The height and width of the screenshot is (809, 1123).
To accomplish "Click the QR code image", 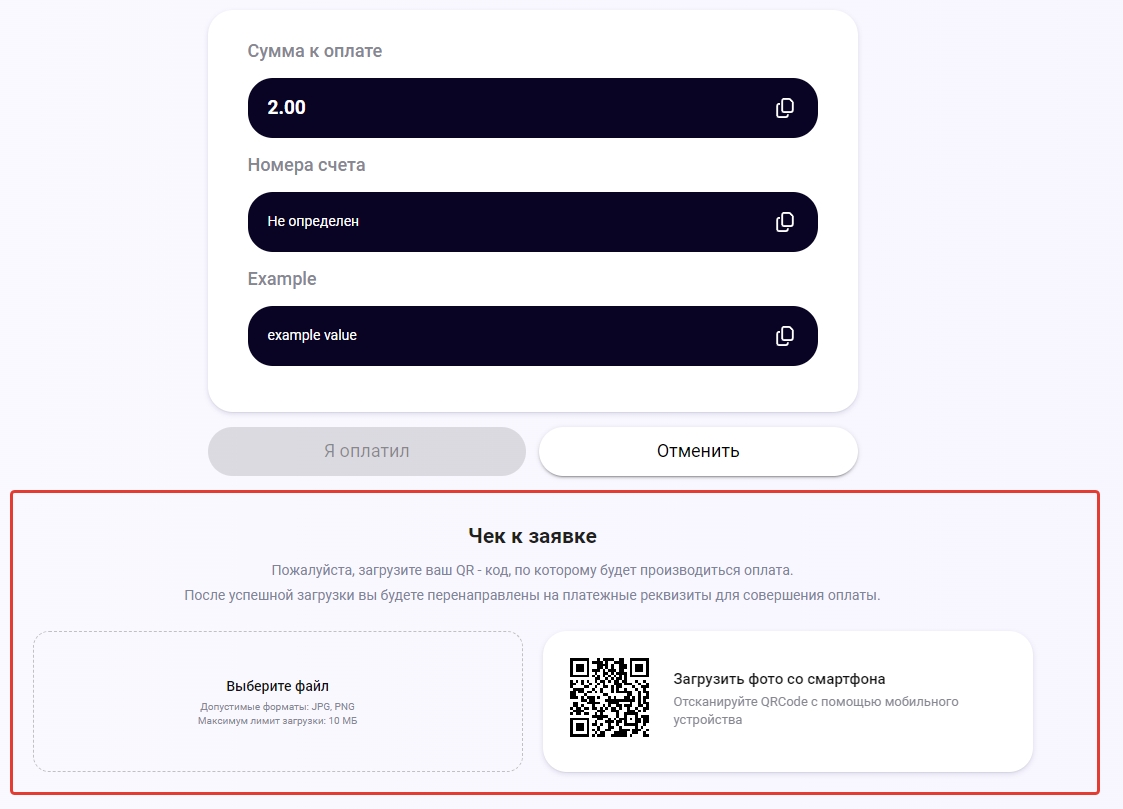I will (x=609, y=697).
